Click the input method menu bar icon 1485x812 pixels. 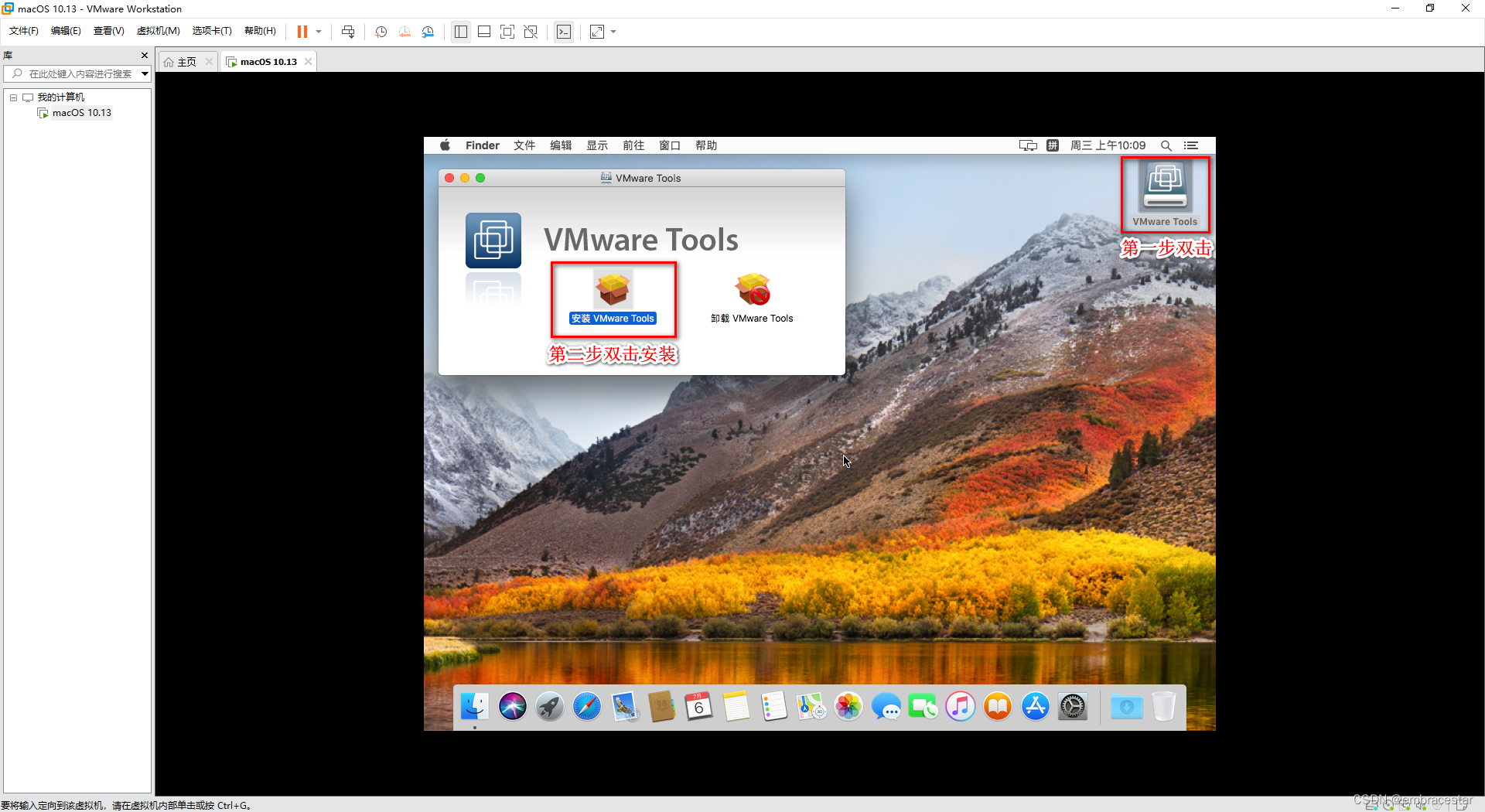click(1053, 145)
